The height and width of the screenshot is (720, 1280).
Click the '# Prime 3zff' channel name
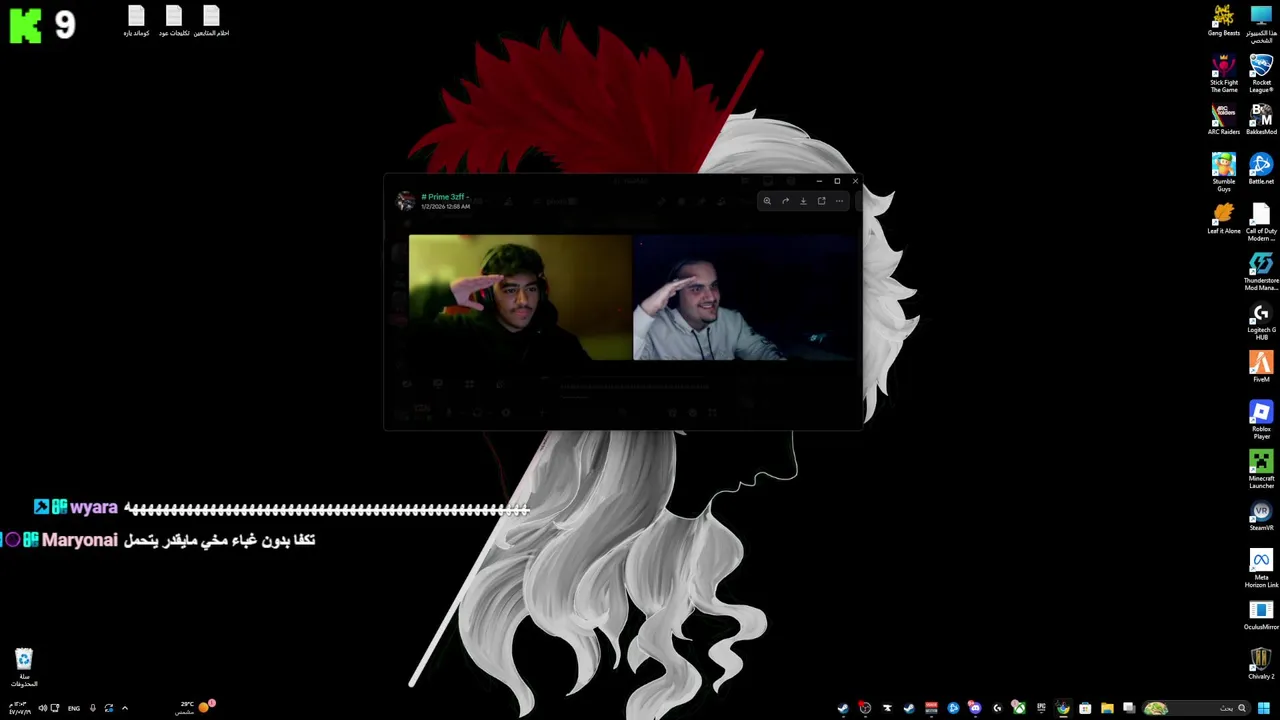[445, 197]
